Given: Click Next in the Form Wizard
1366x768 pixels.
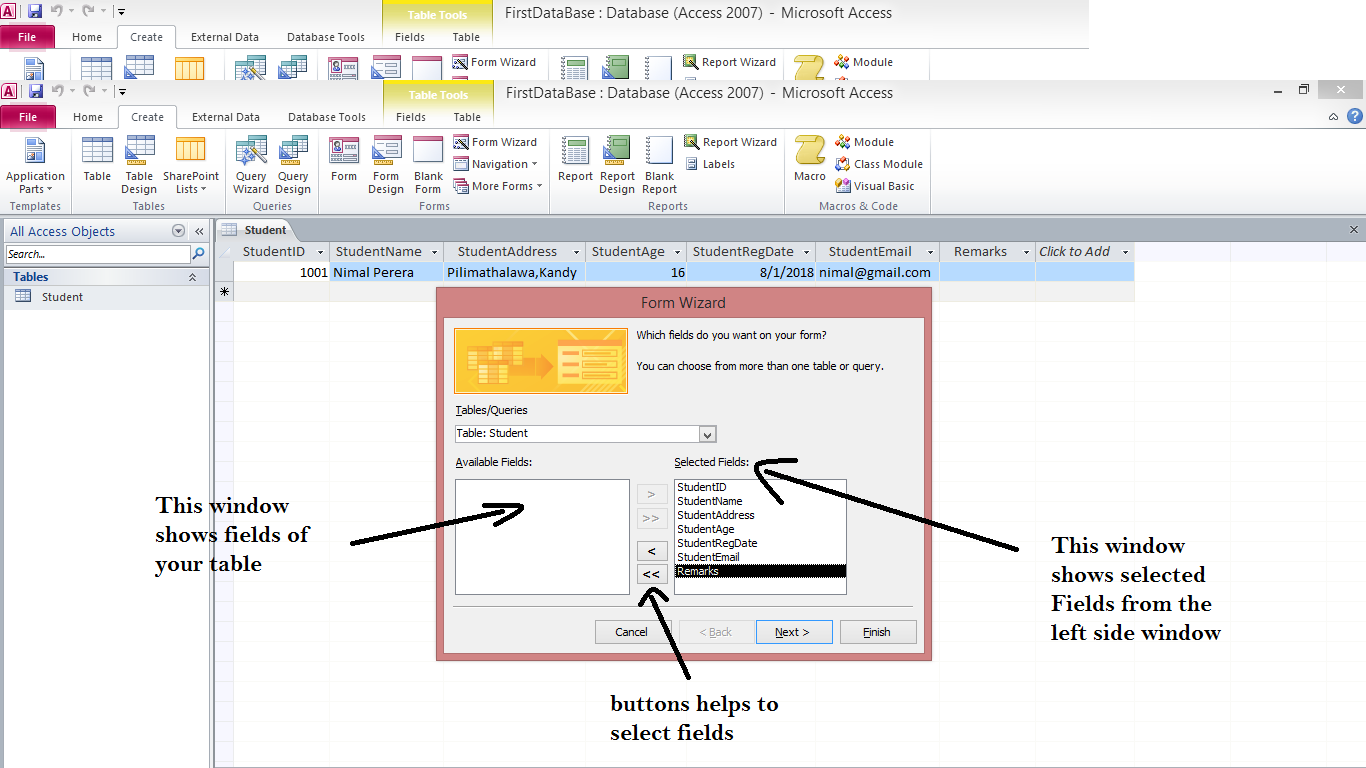Looking at the screenshot, I should [794, 631].
